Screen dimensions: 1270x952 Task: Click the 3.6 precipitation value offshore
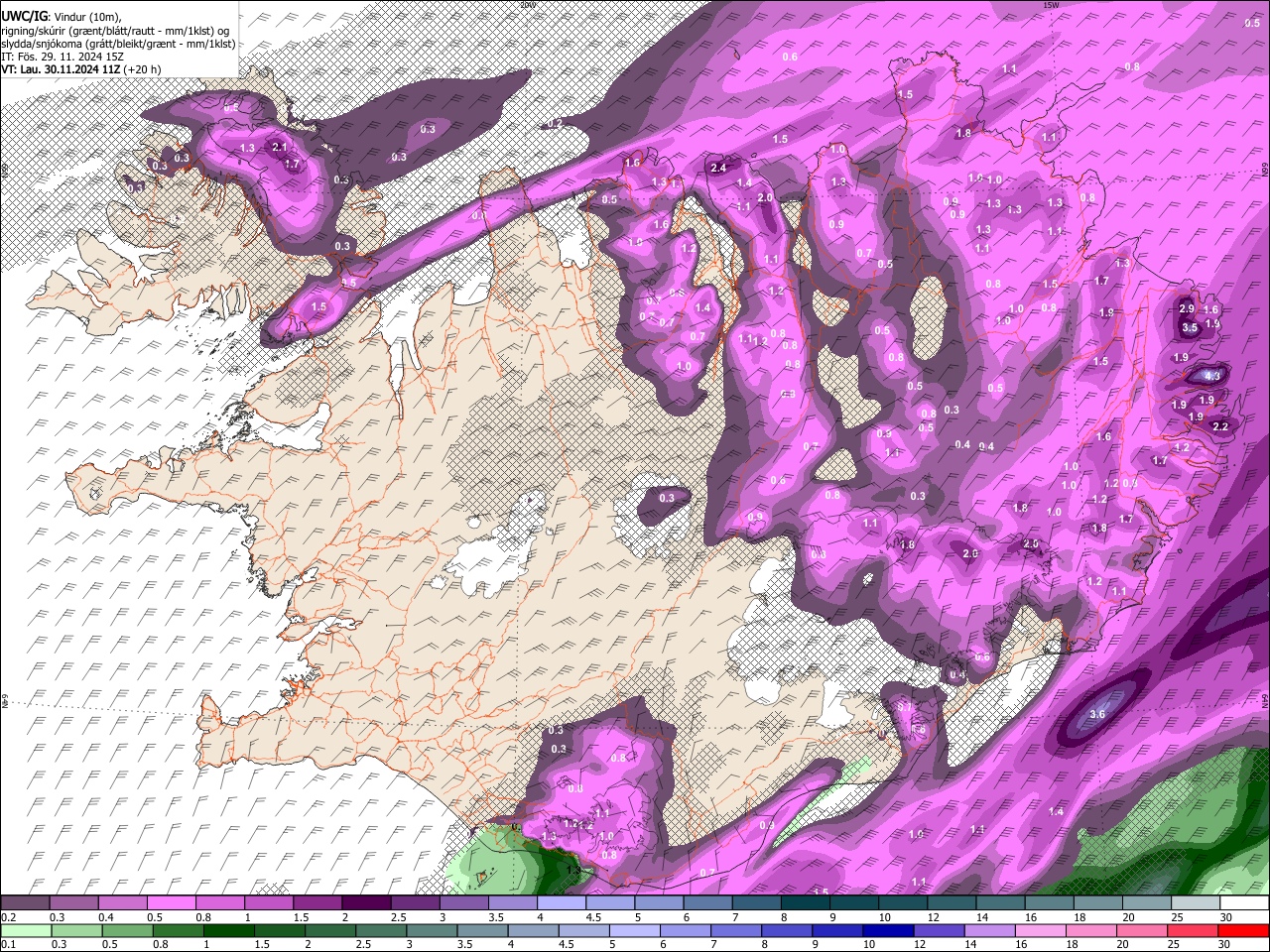pos(1097,714)
